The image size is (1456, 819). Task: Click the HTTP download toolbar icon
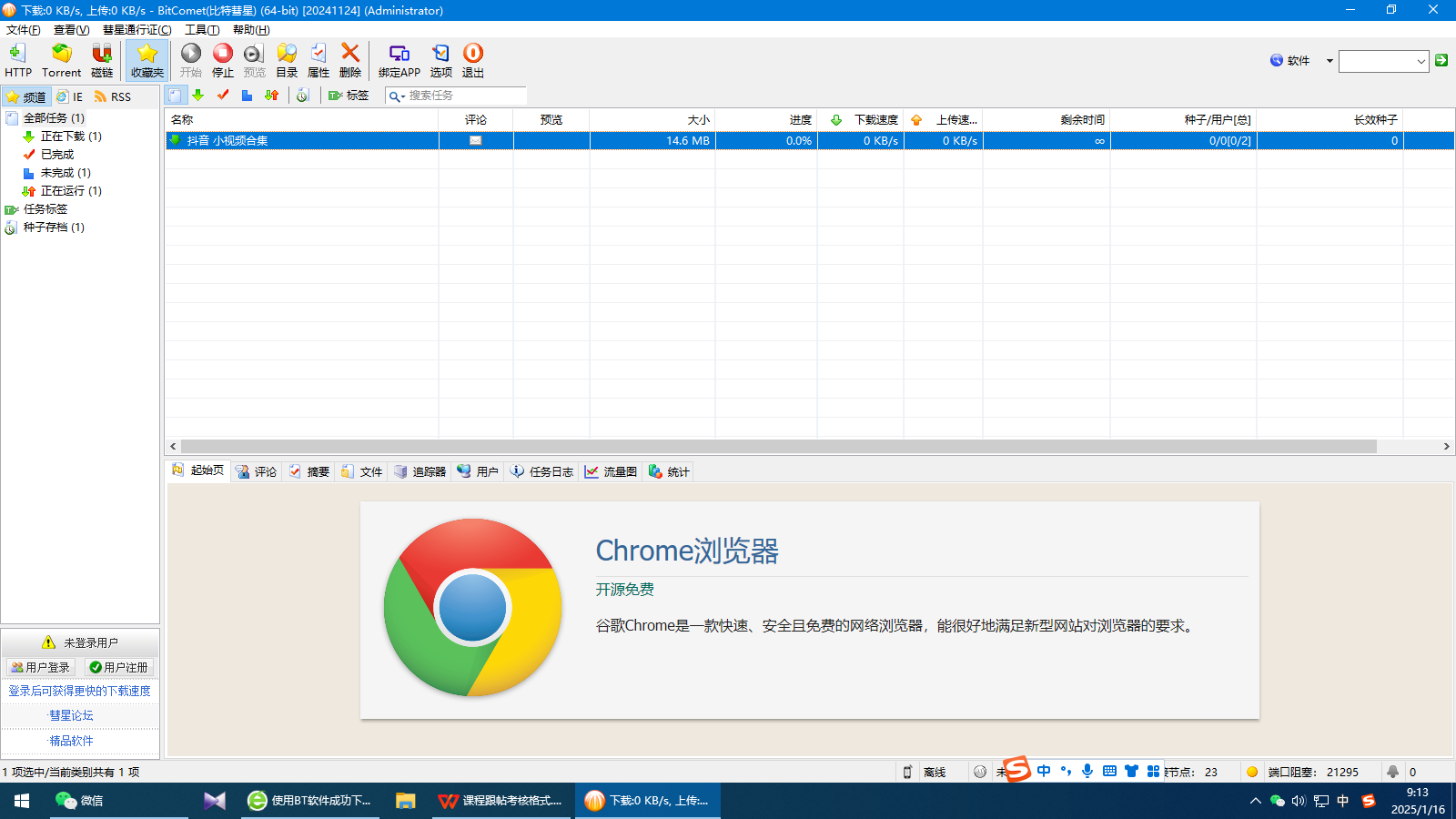(x=17, y=60)
